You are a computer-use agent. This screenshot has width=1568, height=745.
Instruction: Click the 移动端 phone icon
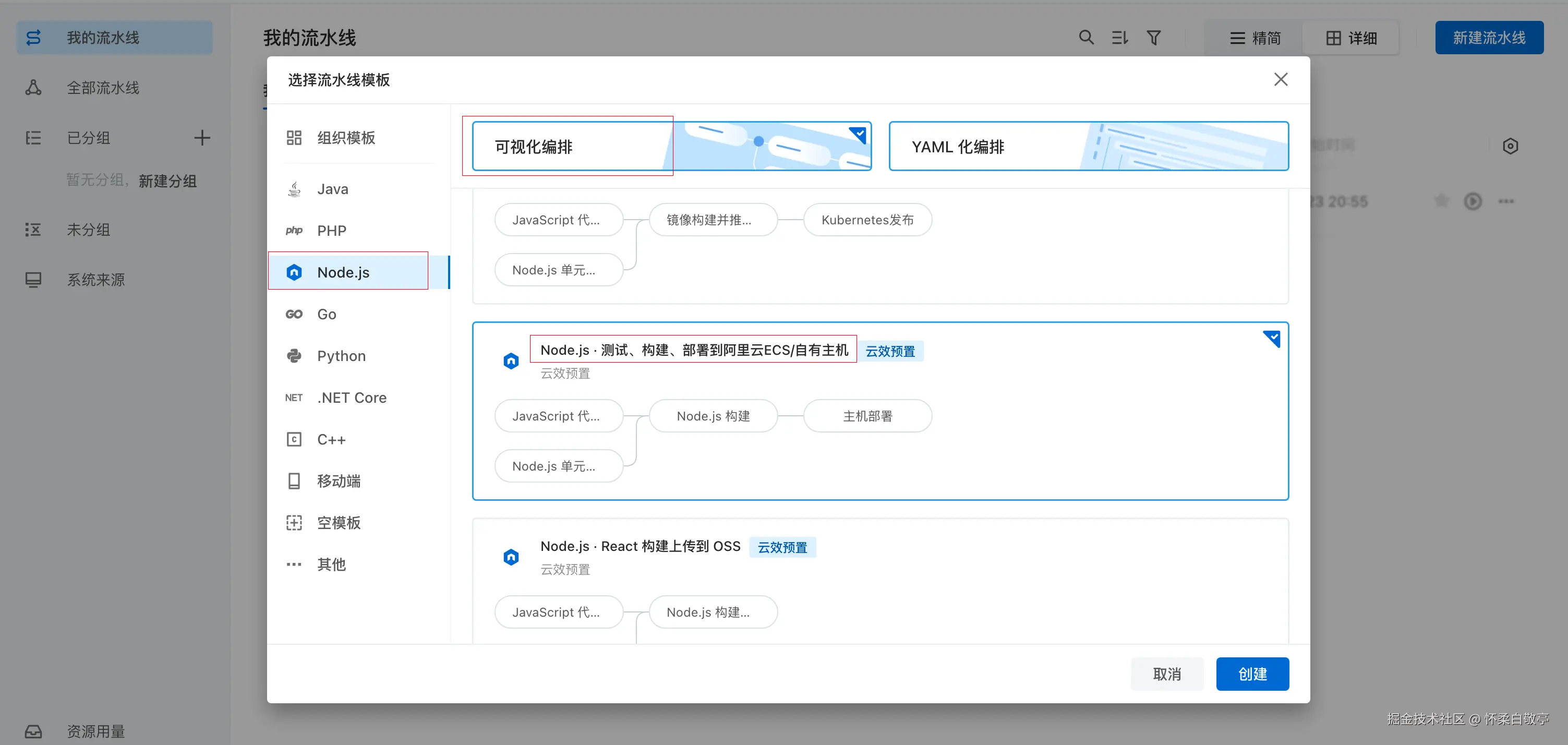294,481
